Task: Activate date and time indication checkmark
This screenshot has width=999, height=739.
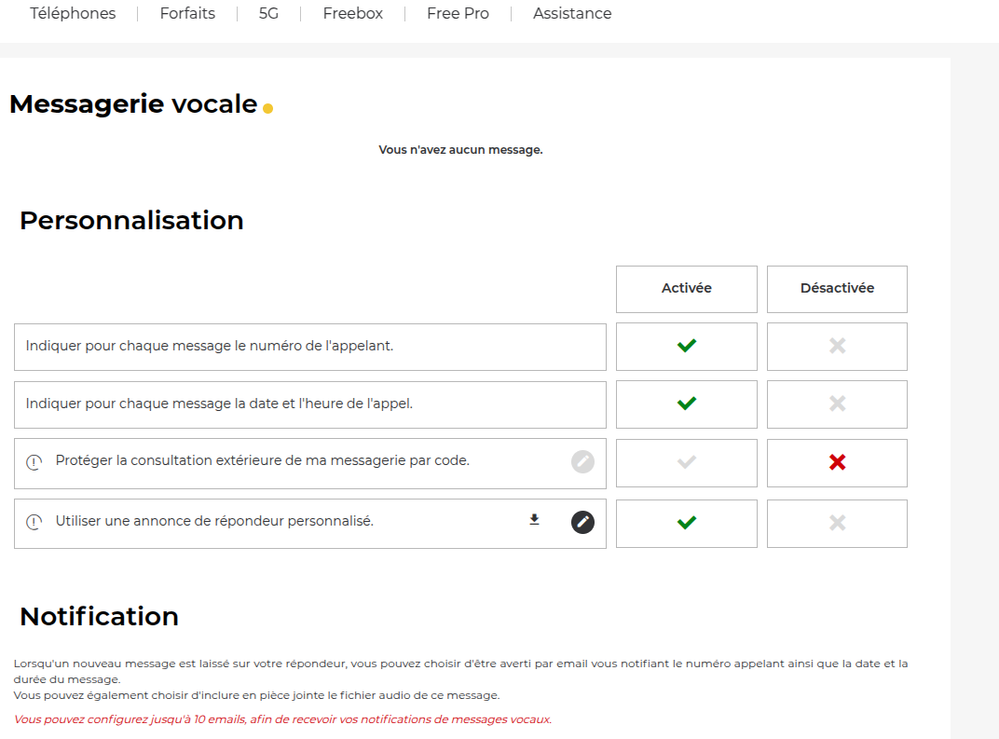Action: click(x=686, y=404)
